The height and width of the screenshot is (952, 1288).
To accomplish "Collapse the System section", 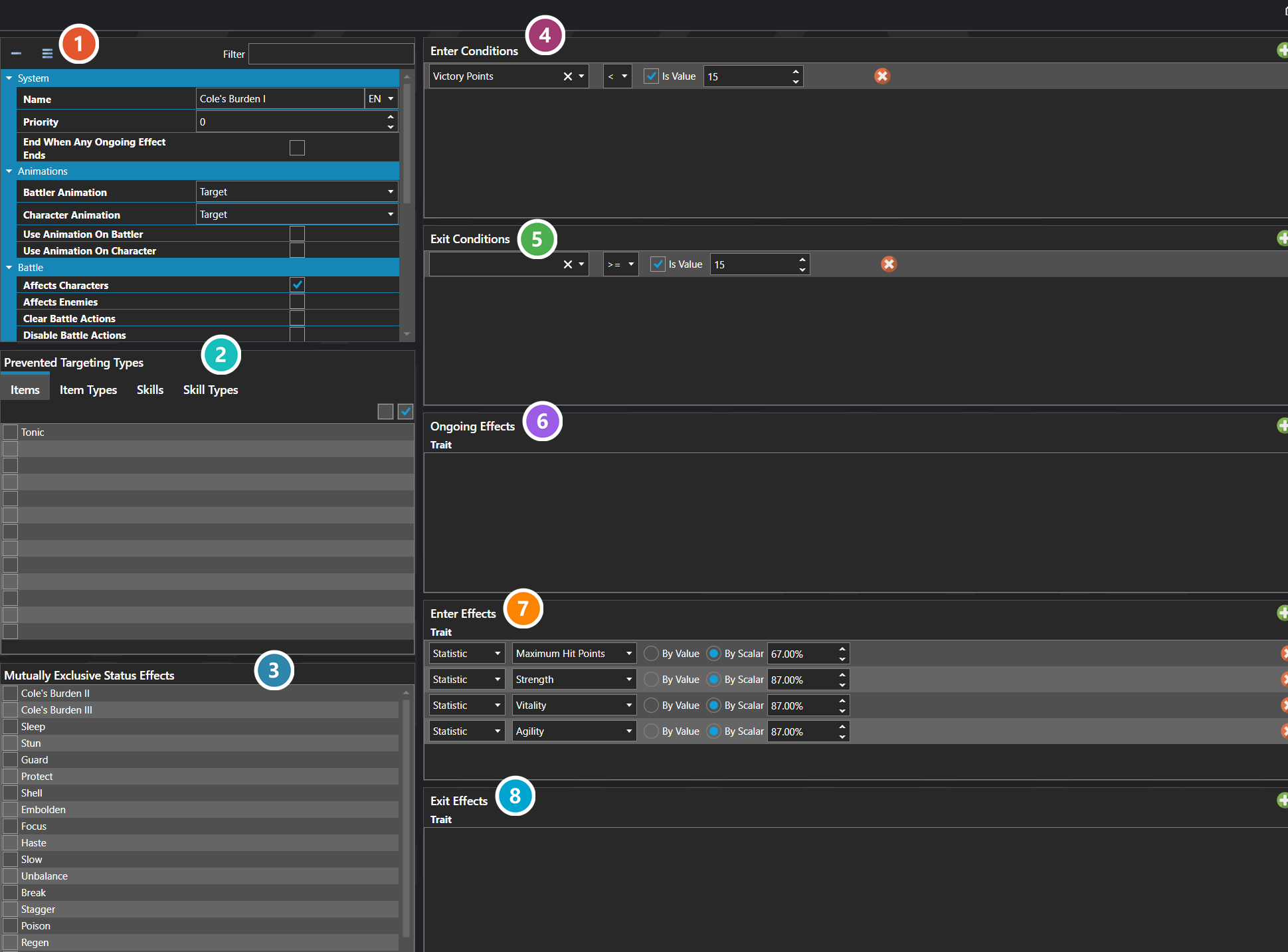I will (9, 78).
